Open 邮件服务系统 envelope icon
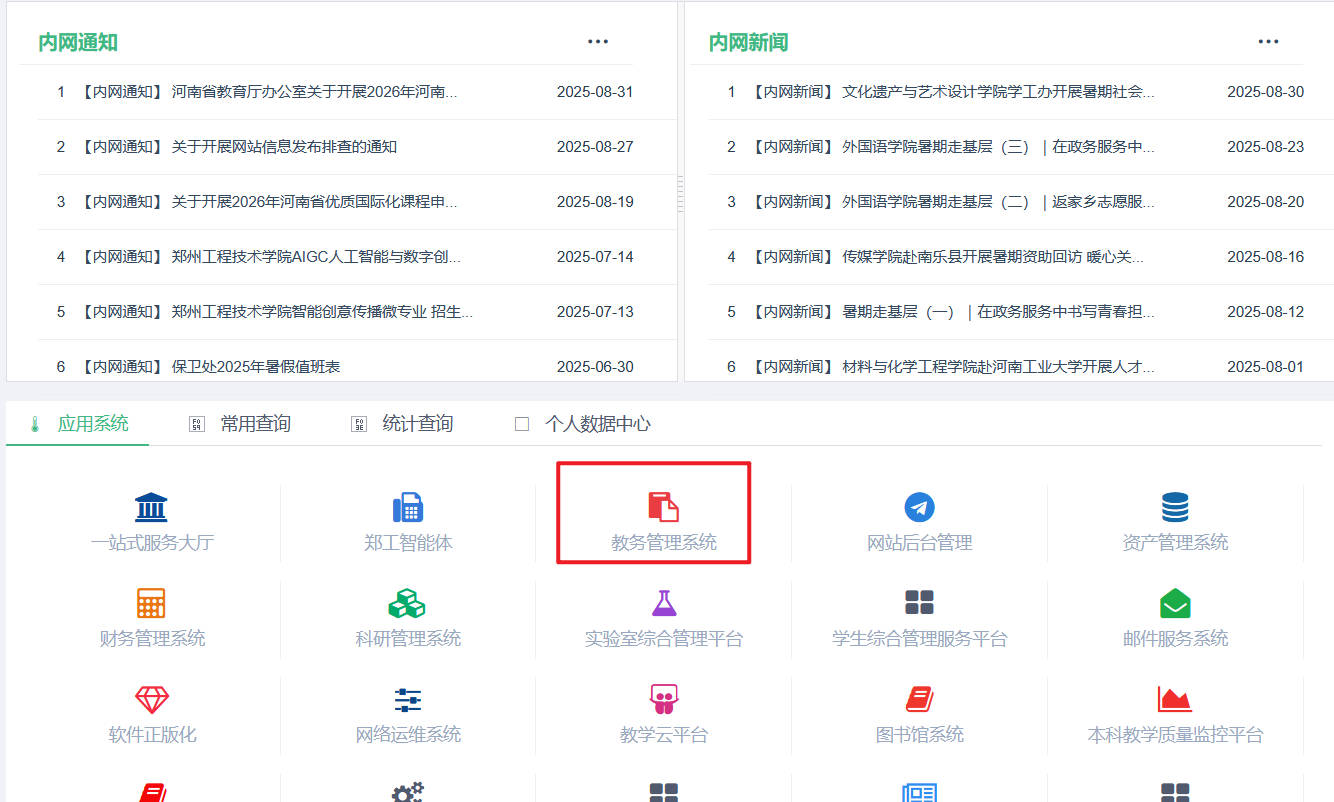 coord(1175,603)
